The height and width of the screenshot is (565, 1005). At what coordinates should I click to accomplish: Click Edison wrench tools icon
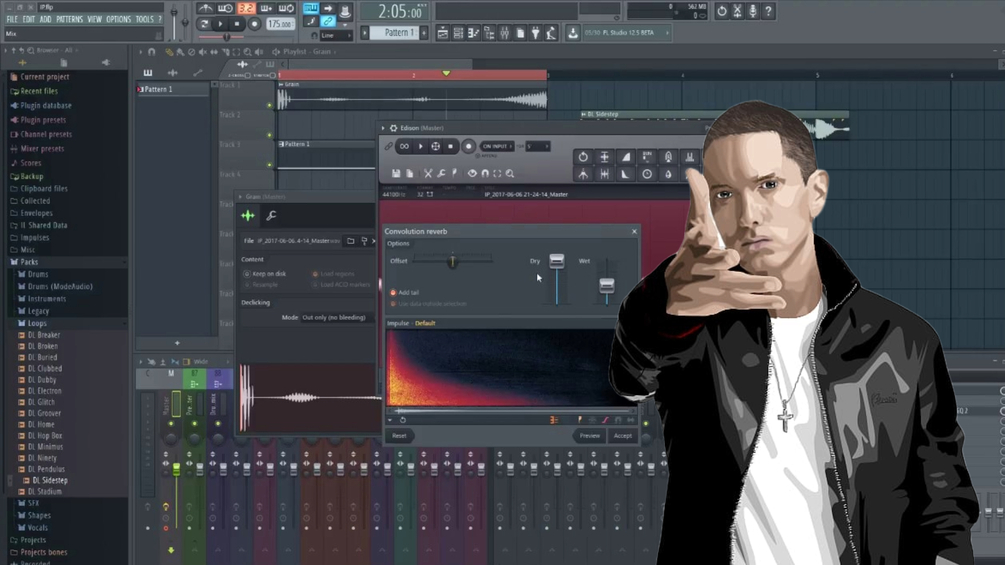point(442,174)
